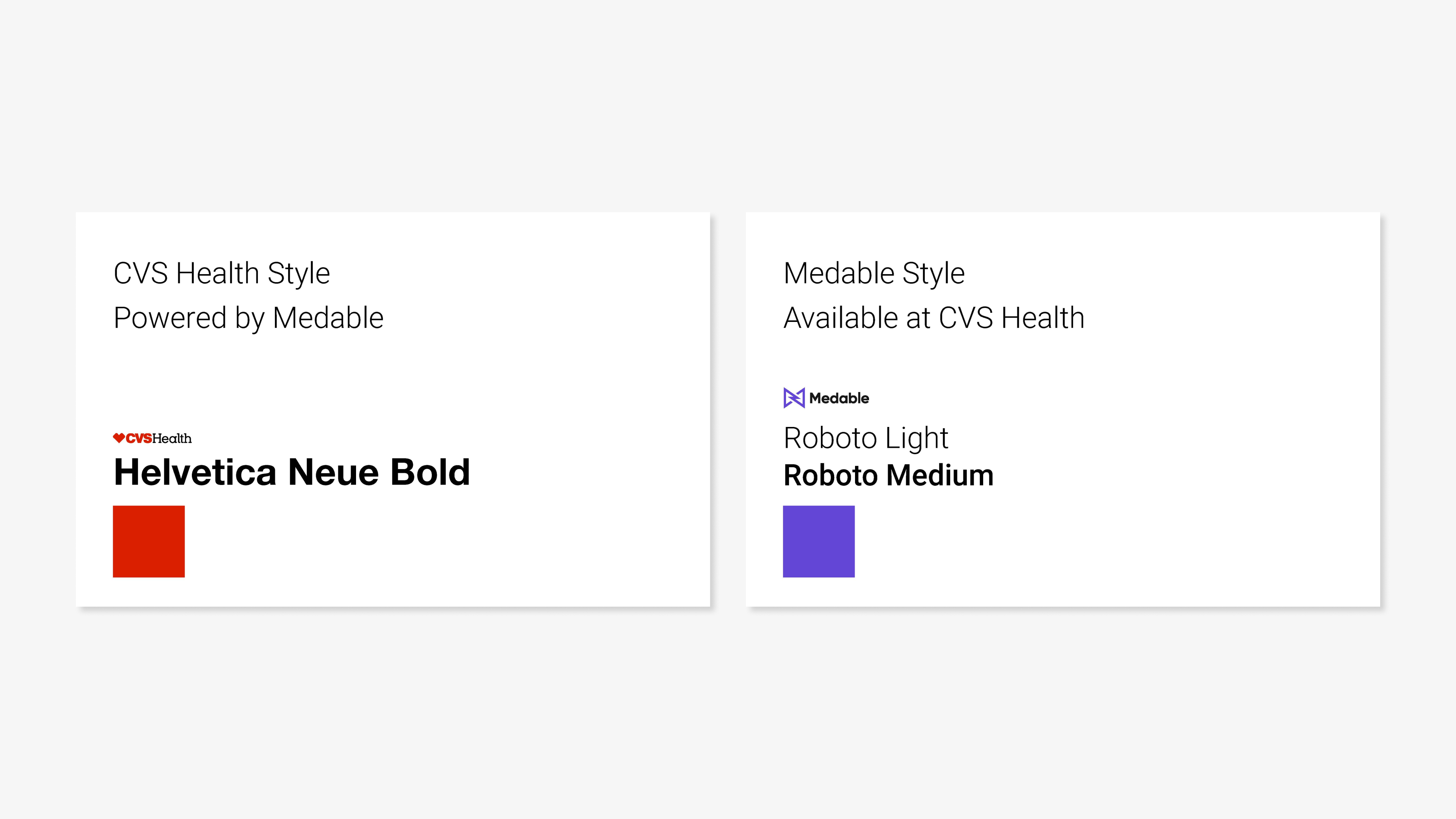Click the red CVS letters in the logo
Image resolution: width=1456 pixels, height=819 pixels.
coord(138,439)
